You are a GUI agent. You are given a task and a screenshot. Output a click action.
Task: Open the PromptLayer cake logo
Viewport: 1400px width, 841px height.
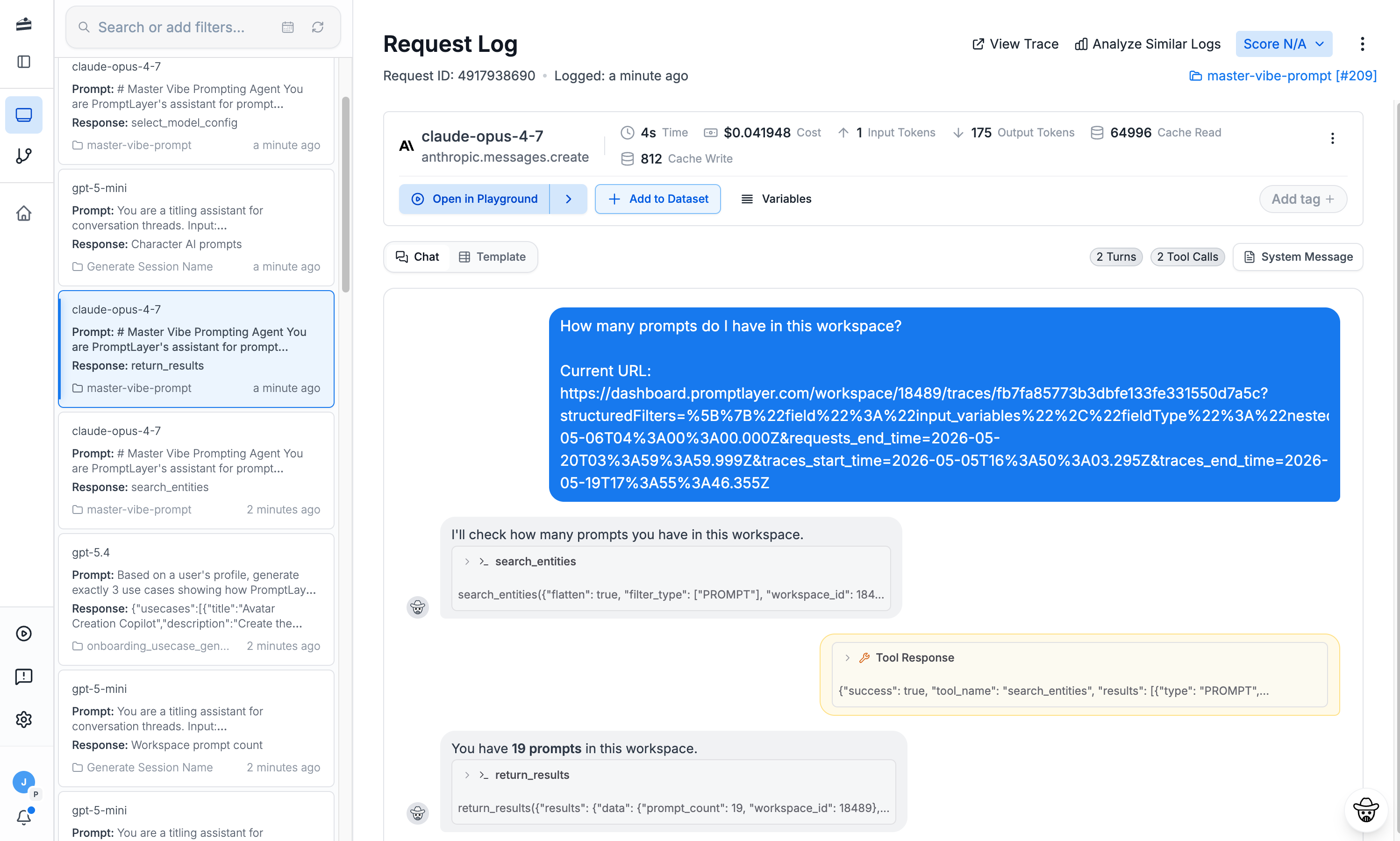[24, 24]
